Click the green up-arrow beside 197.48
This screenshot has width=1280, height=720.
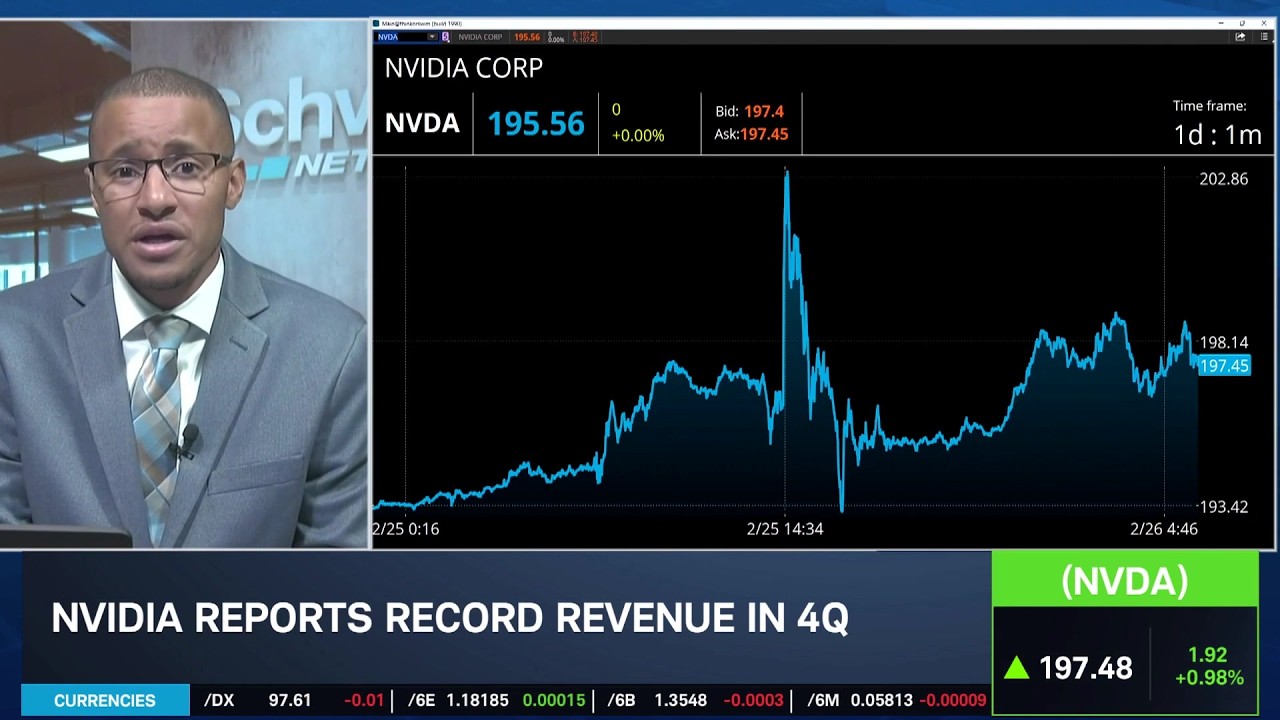pos(1017,667)
